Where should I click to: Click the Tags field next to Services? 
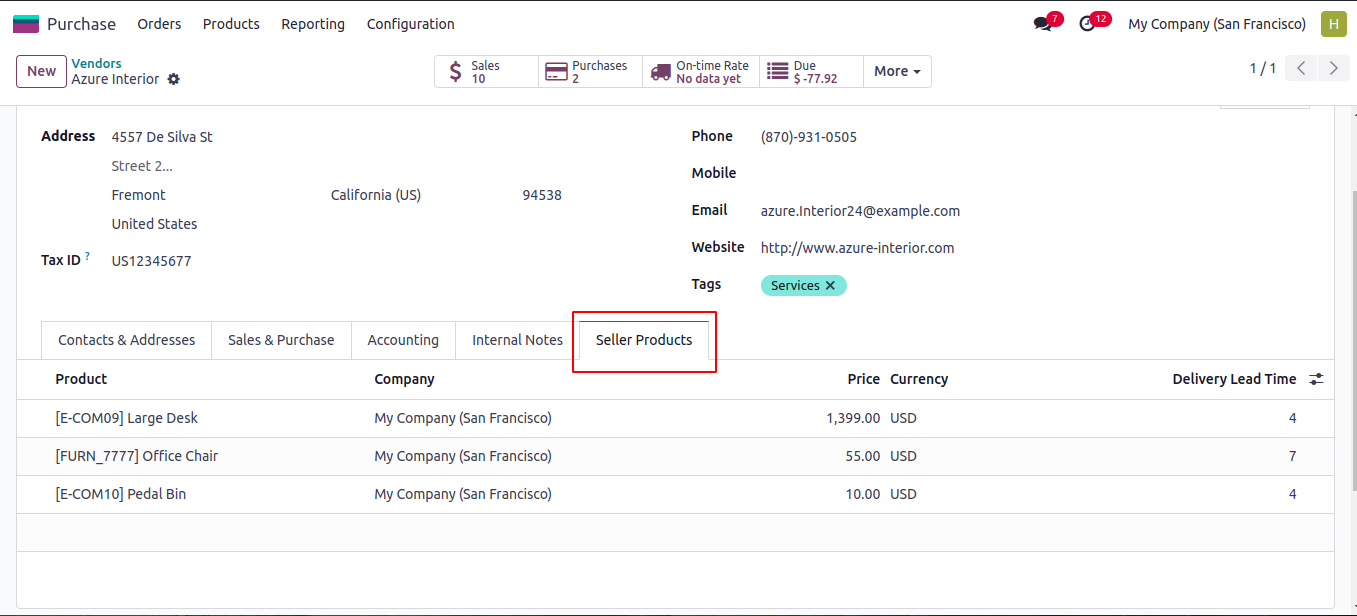pos(1078,286)
